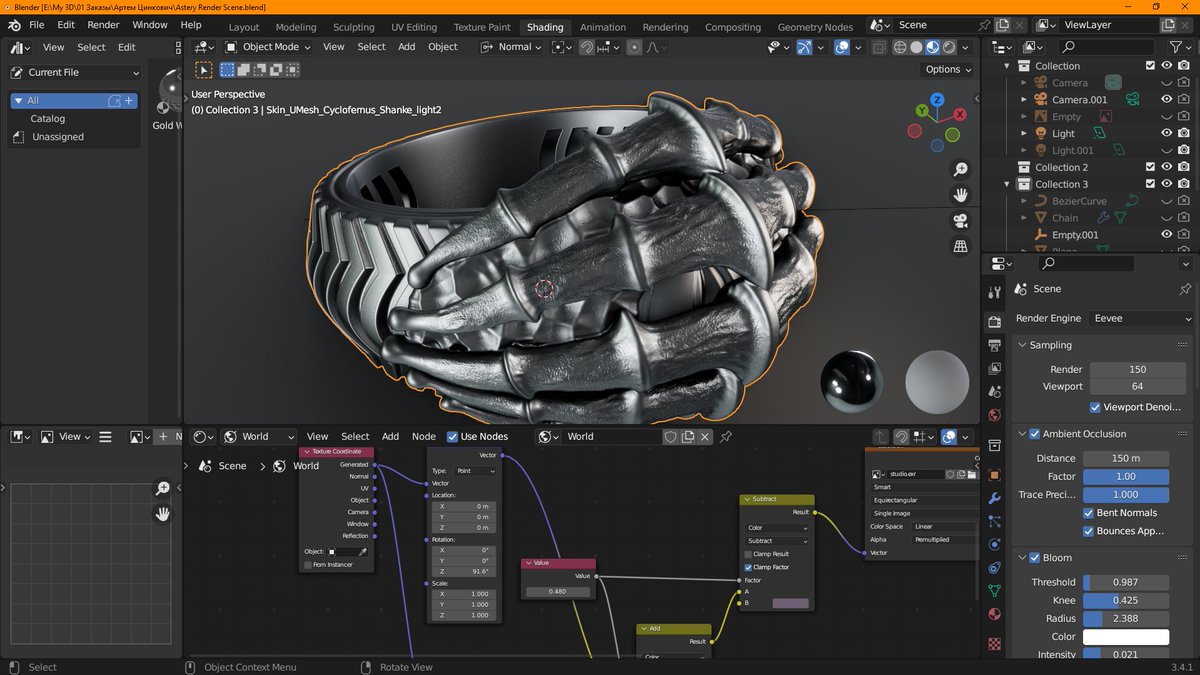
Task: Toggle Bounces Approximation checkbox
Action: tap(1088, 531)
